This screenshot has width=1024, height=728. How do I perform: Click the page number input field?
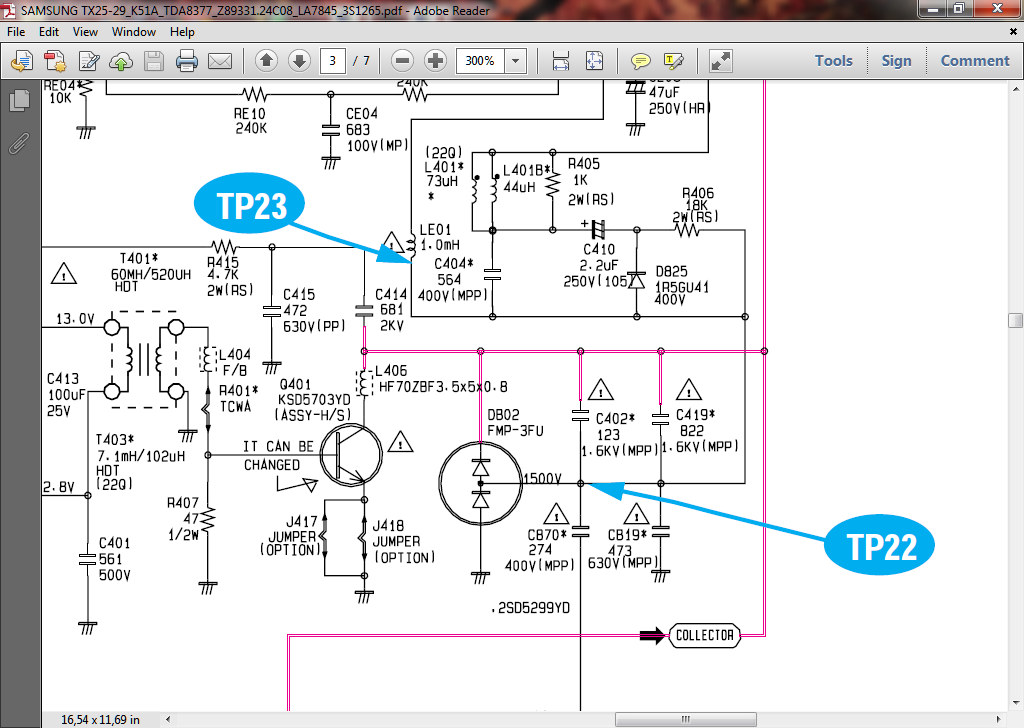(333, 61)
